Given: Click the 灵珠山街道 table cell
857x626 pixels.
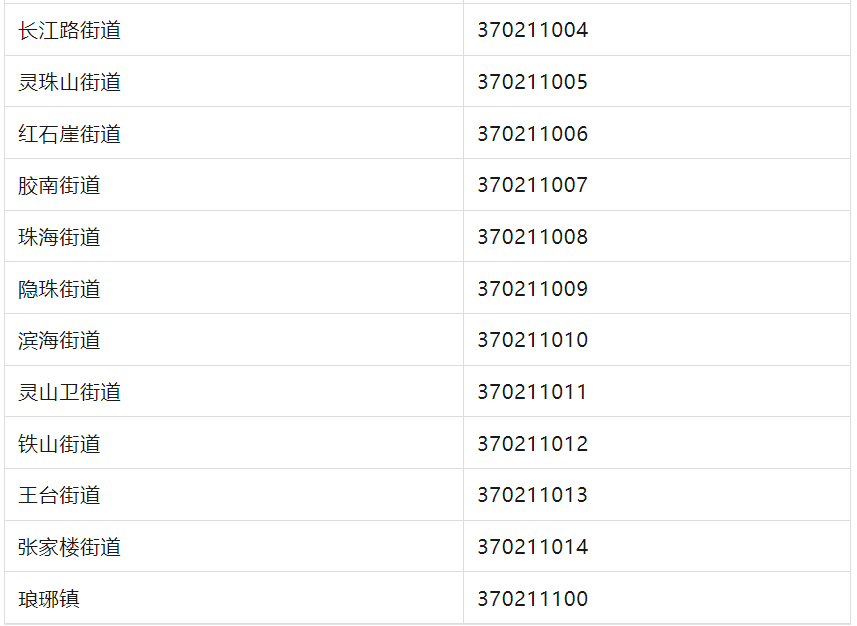Looking at the screenshot, I should pos(69,82).
